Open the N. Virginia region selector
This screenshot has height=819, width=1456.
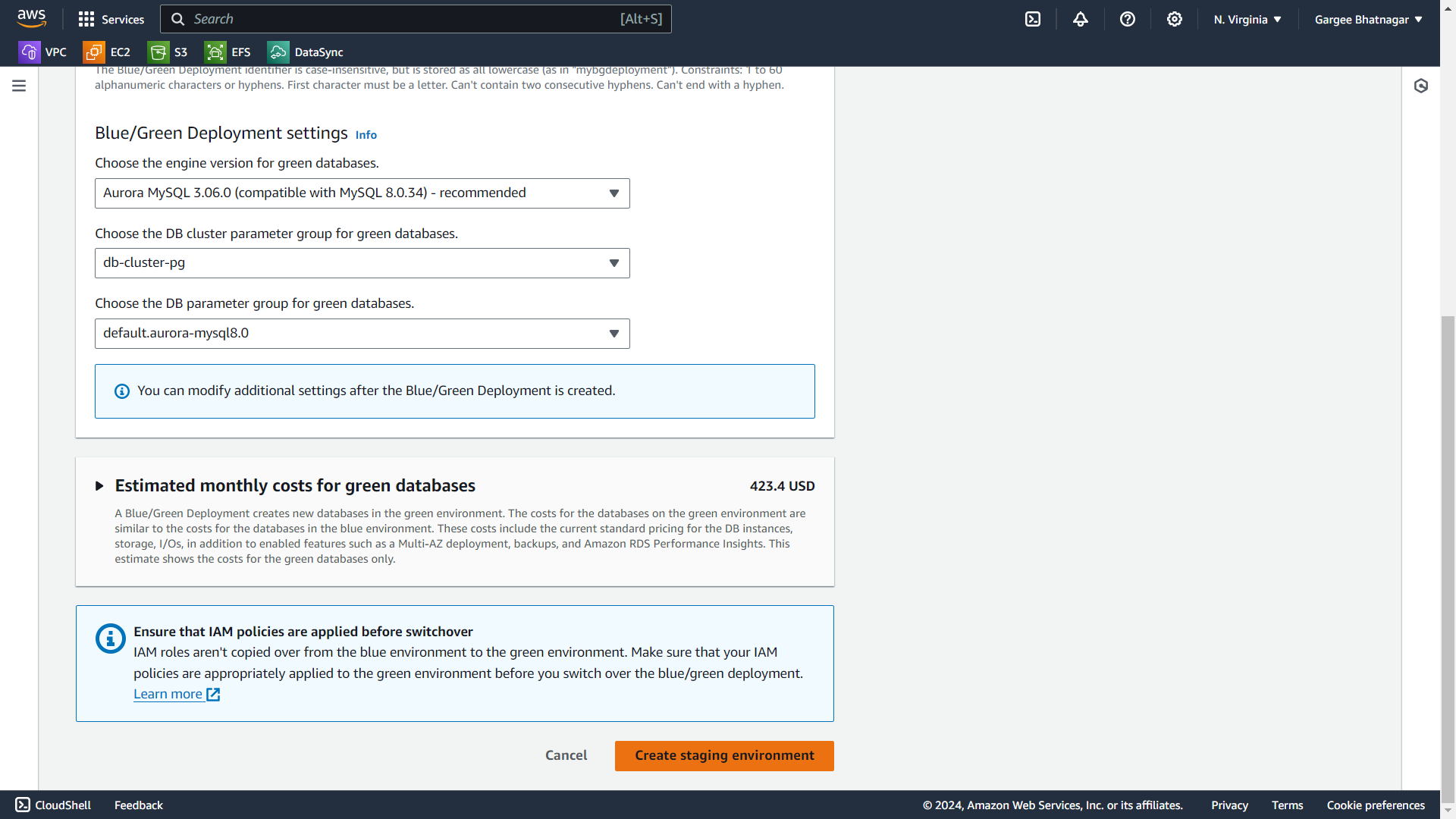[1247, 19]
